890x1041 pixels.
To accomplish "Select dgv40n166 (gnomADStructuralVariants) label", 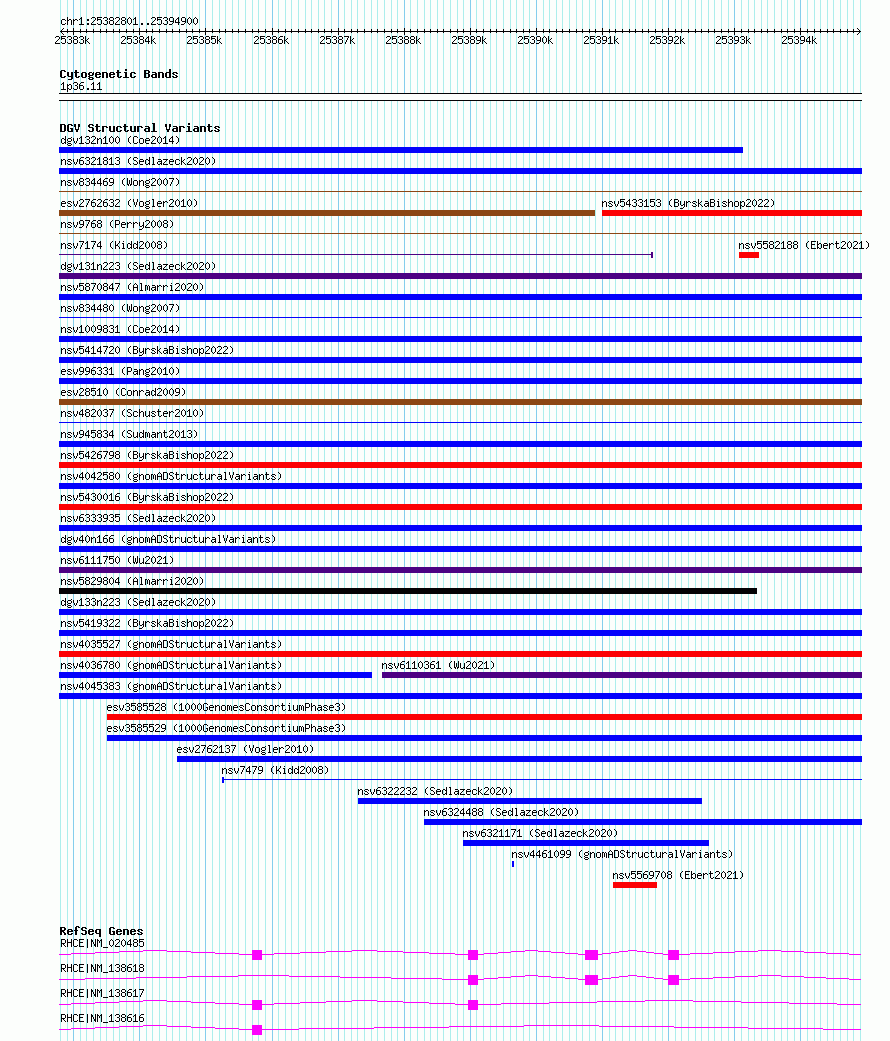I will tap(168, 540).
